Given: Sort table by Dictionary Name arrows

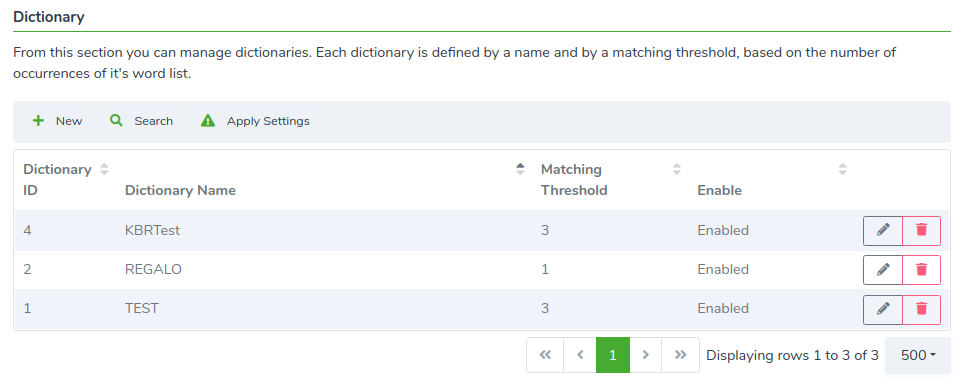Looking at the screenshot, I should [x=520, y=169].
